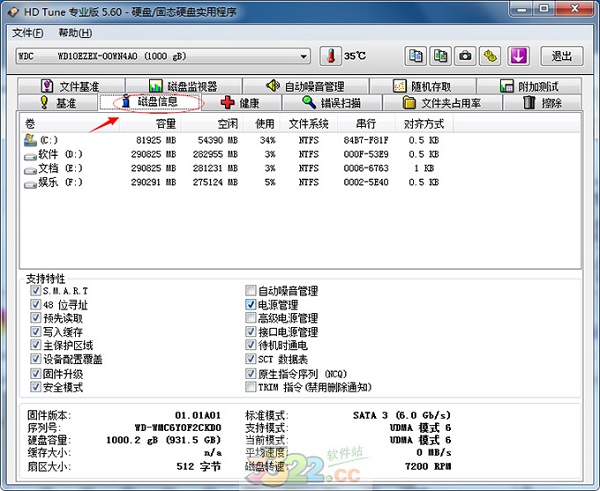Open the 磁盘监视器 tab
The width and height of the screenshot is (600, 491).
183,87
